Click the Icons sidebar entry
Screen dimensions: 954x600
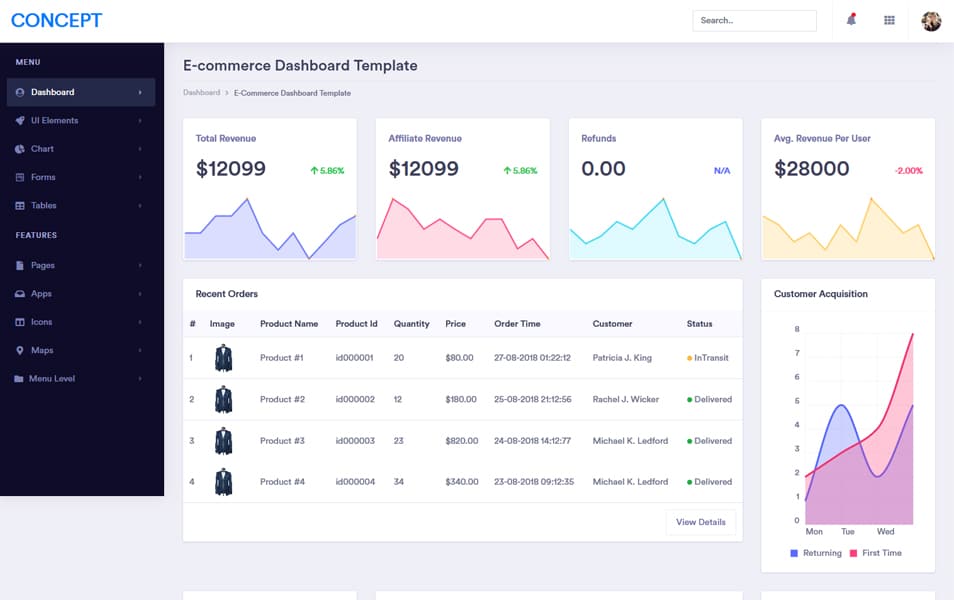coord(19,321)
